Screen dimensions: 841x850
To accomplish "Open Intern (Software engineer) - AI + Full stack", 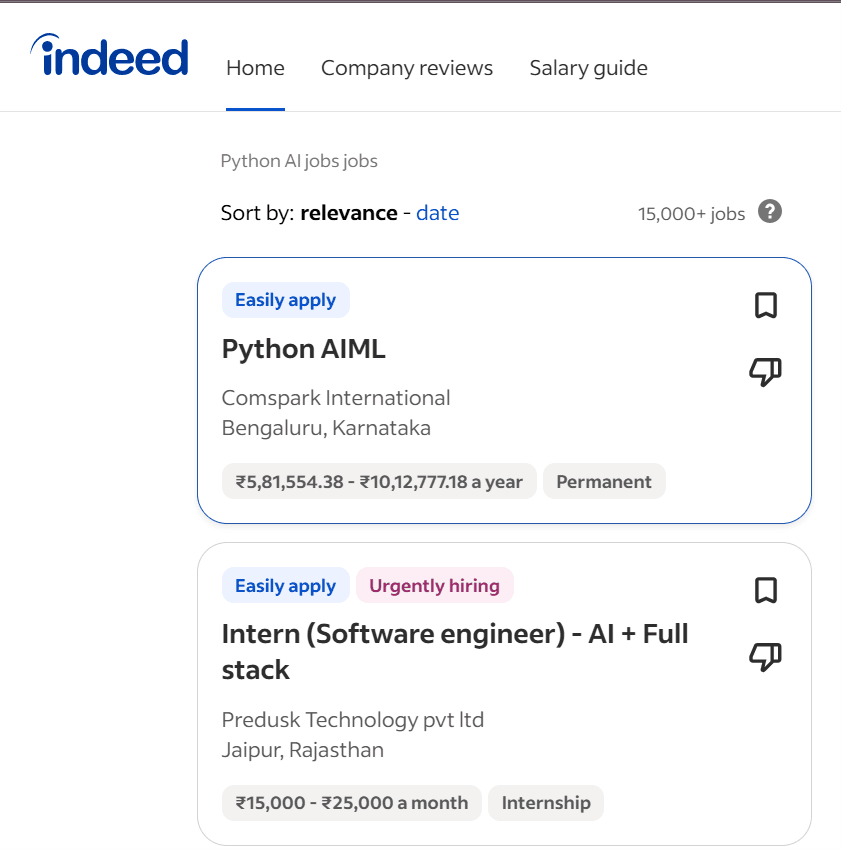I will pyautogui.click(x=454, y=652).
